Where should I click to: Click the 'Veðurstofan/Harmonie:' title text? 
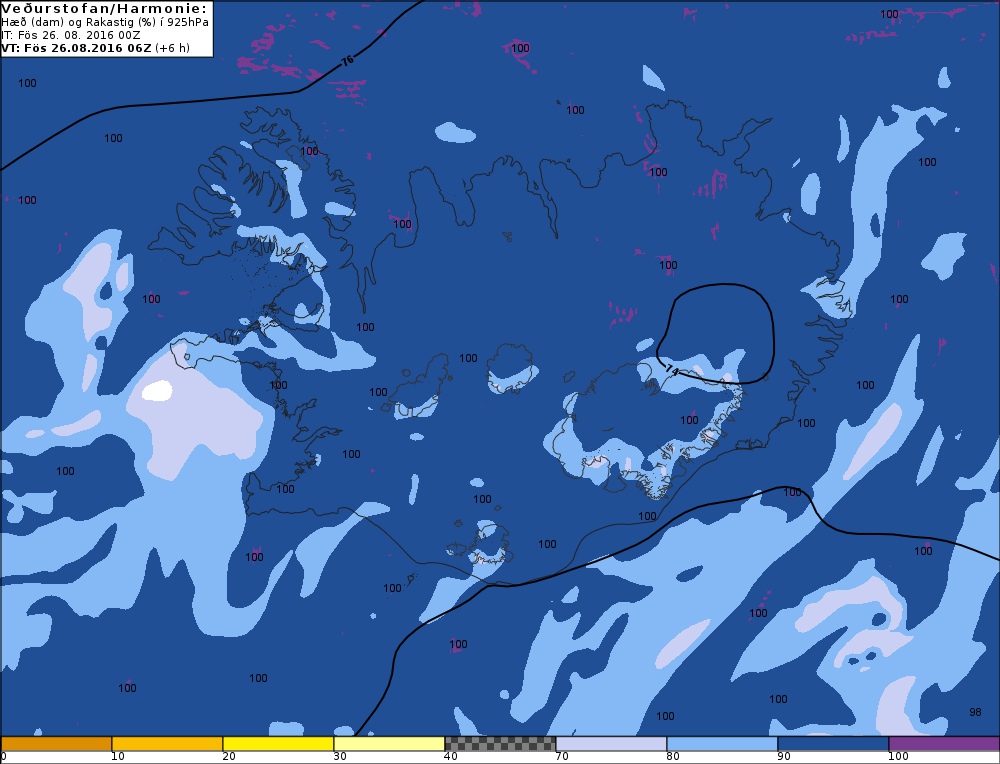click(104, 9)
